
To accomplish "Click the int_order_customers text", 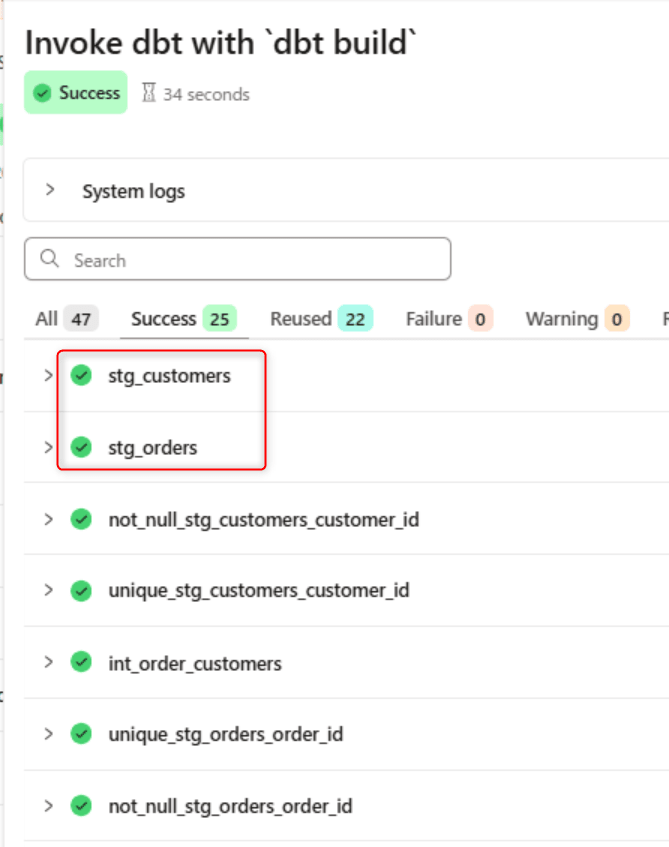I will click(x=195, y=663).
